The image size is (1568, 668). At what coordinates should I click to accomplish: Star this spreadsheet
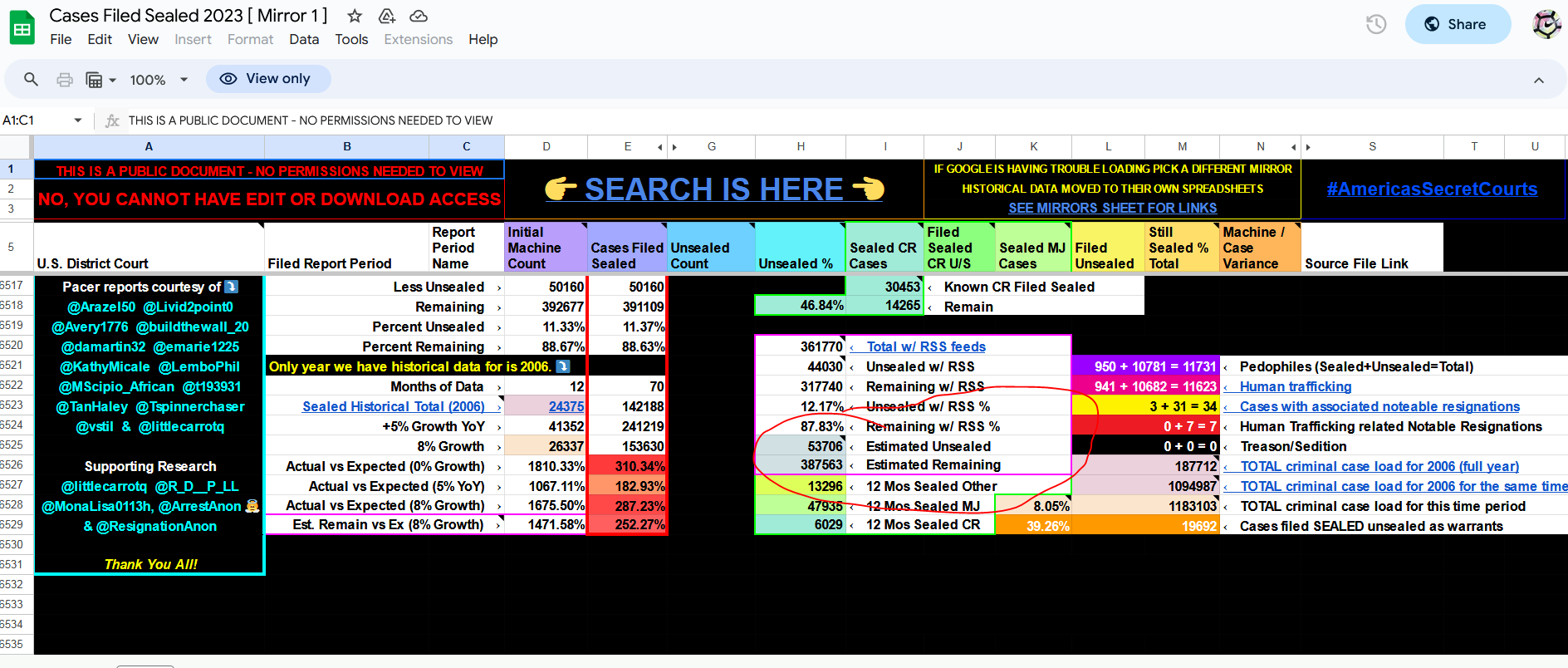click(355, 16)
